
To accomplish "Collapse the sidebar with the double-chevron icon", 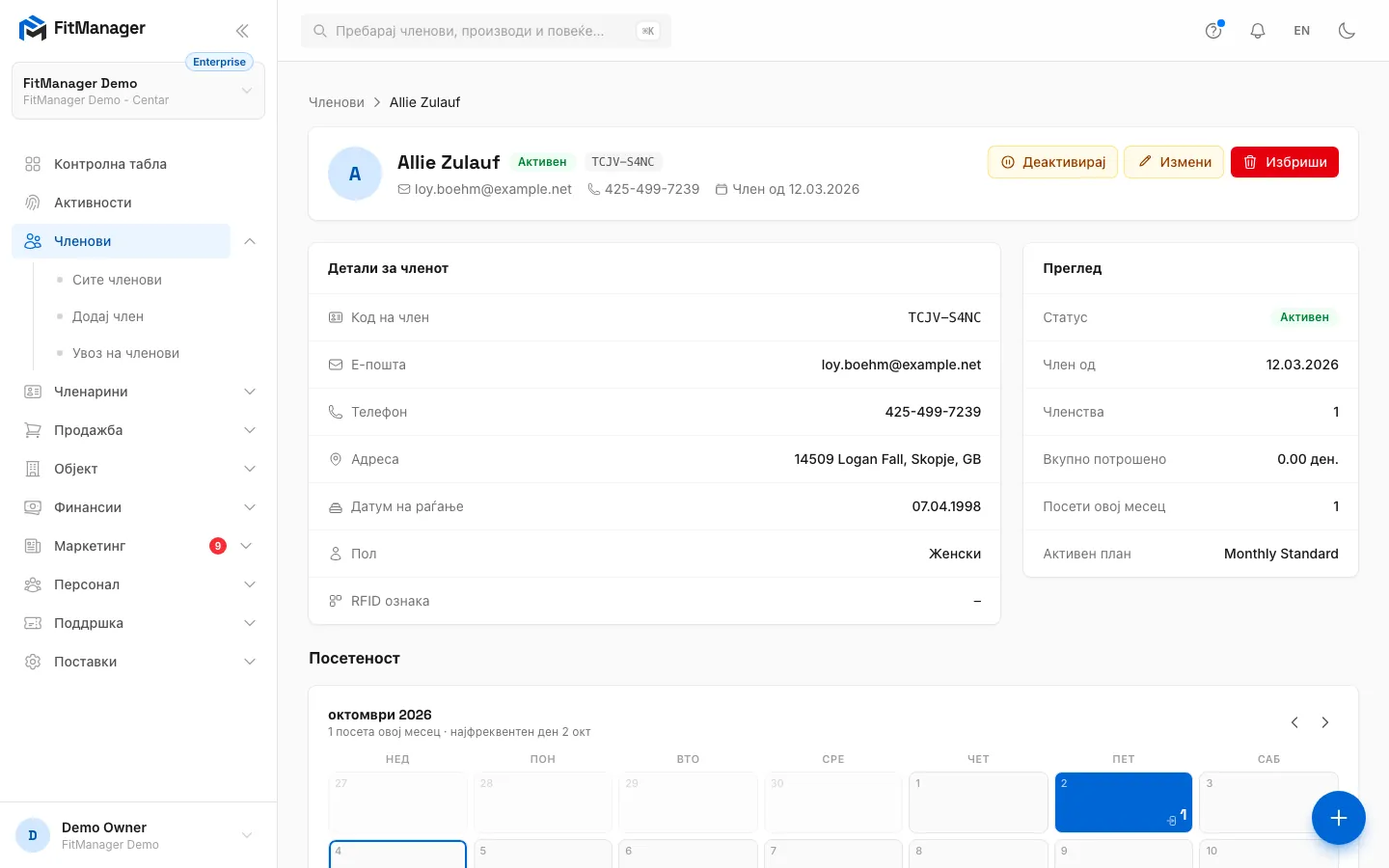I will coord(242,31).
